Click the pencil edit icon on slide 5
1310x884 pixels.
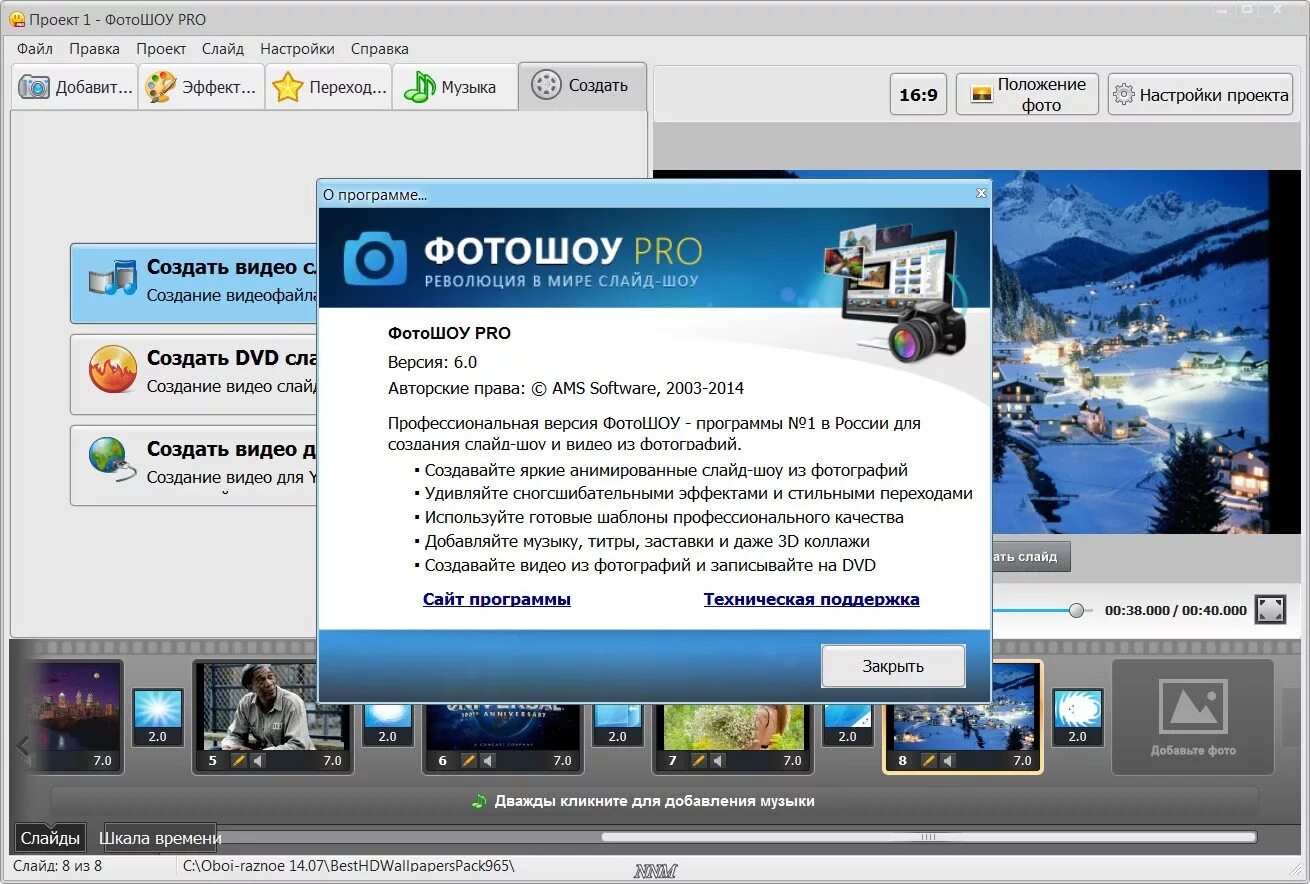click(239, 761)
